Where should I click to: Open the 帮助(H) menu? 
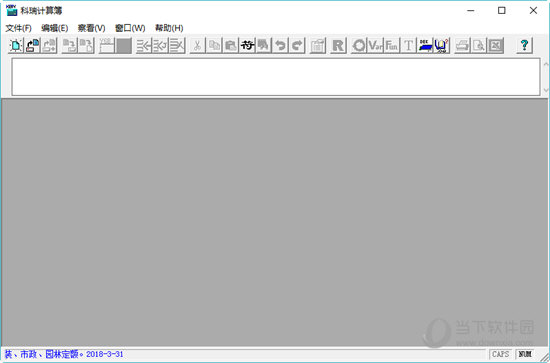click(169, 28)
